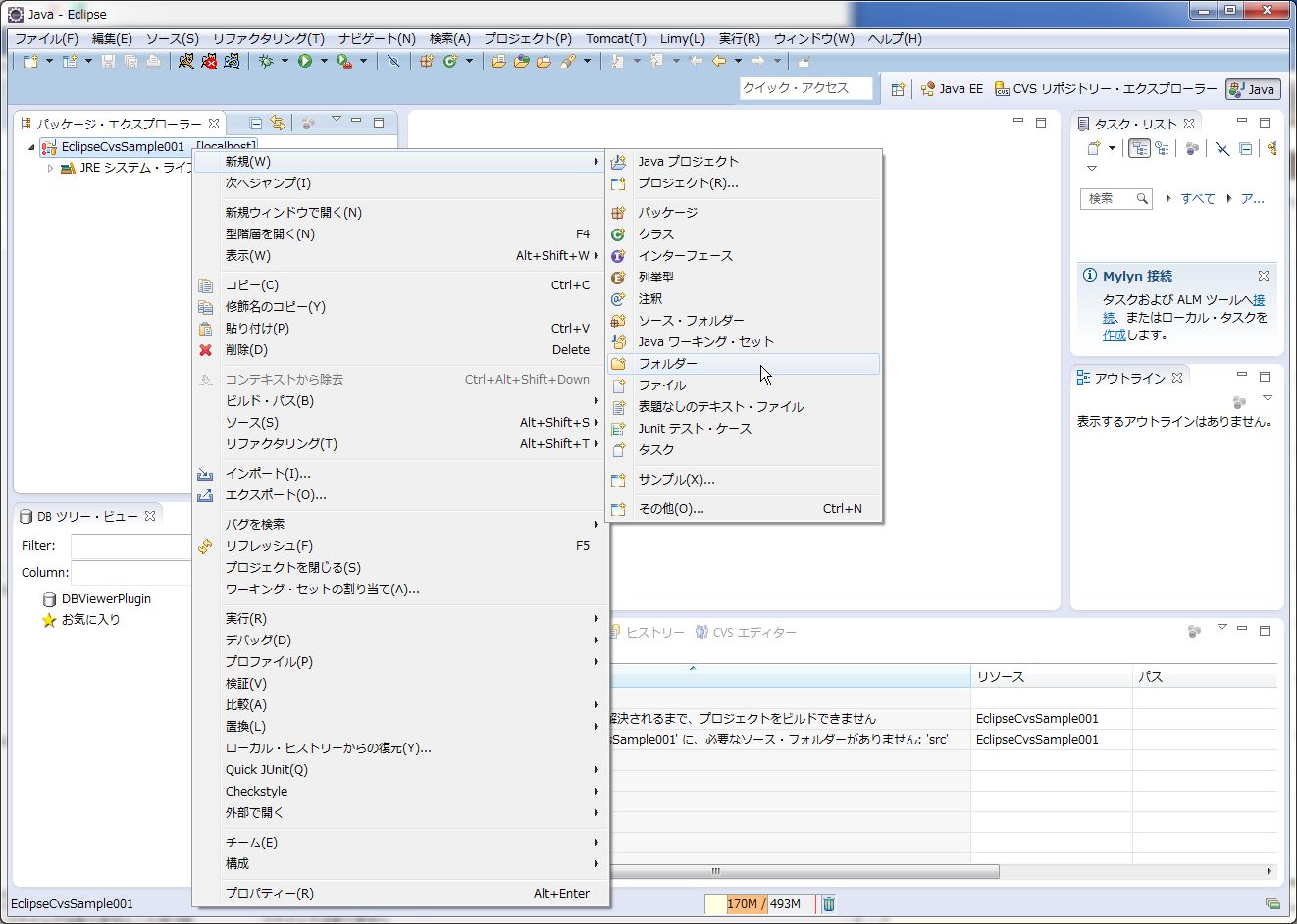Open the リファクタリング(T) menu in the menu bar
The image size is (1297, 924).
coord(268,38)
